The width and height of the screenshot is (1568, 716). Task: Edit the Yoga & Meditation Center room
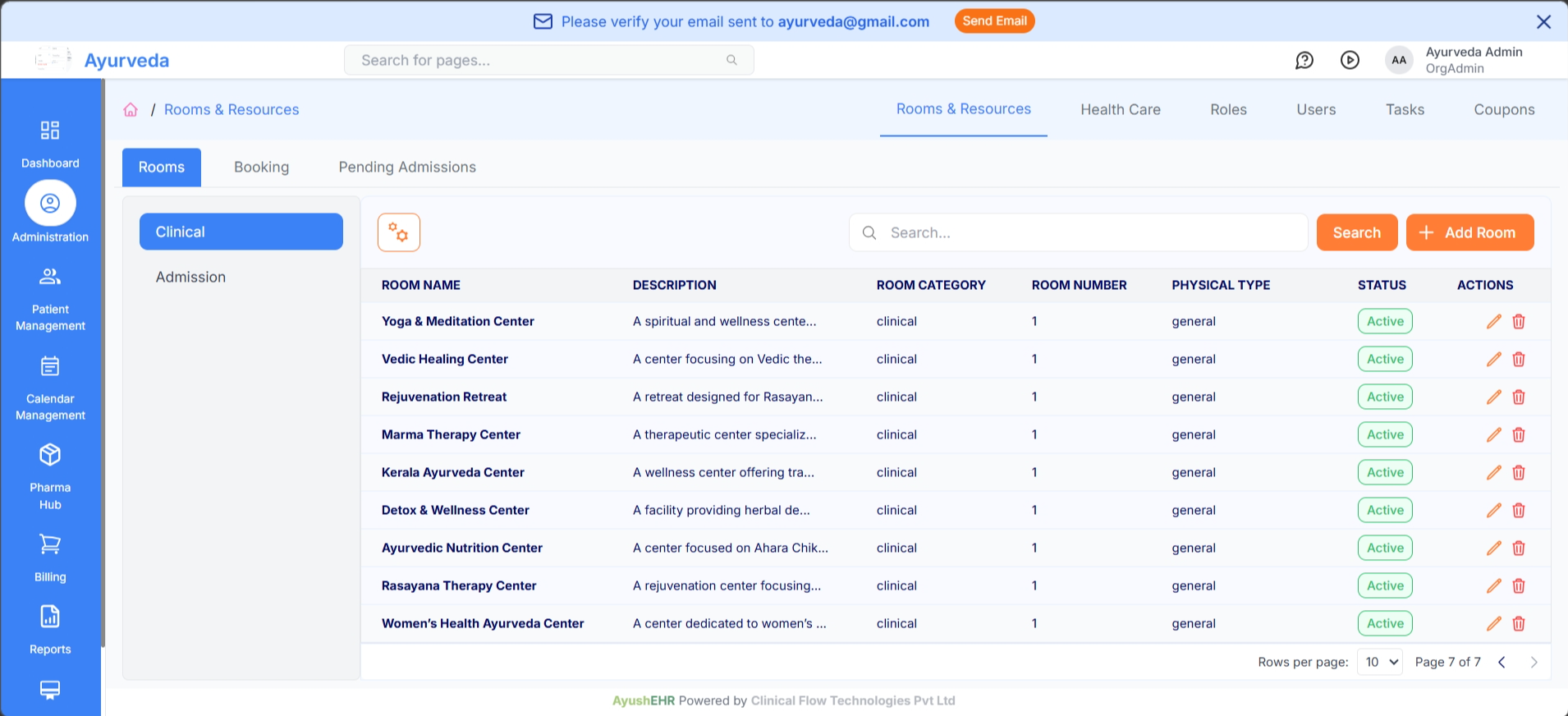click(x=1493, y=322)
